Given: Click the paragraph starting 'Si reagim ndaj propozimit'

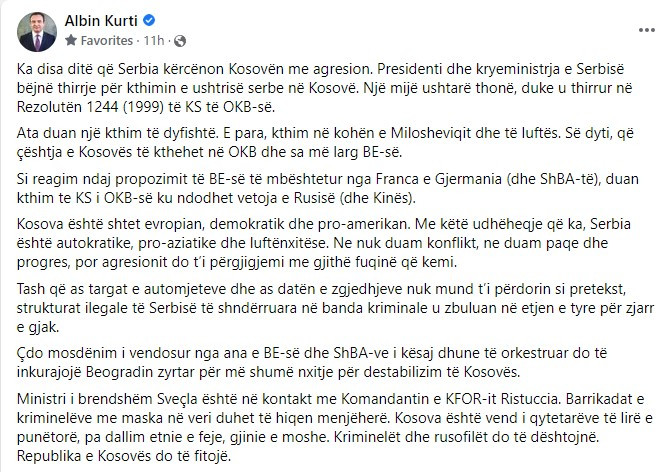Looking at the screenshot, I should [x=327, y=188].
